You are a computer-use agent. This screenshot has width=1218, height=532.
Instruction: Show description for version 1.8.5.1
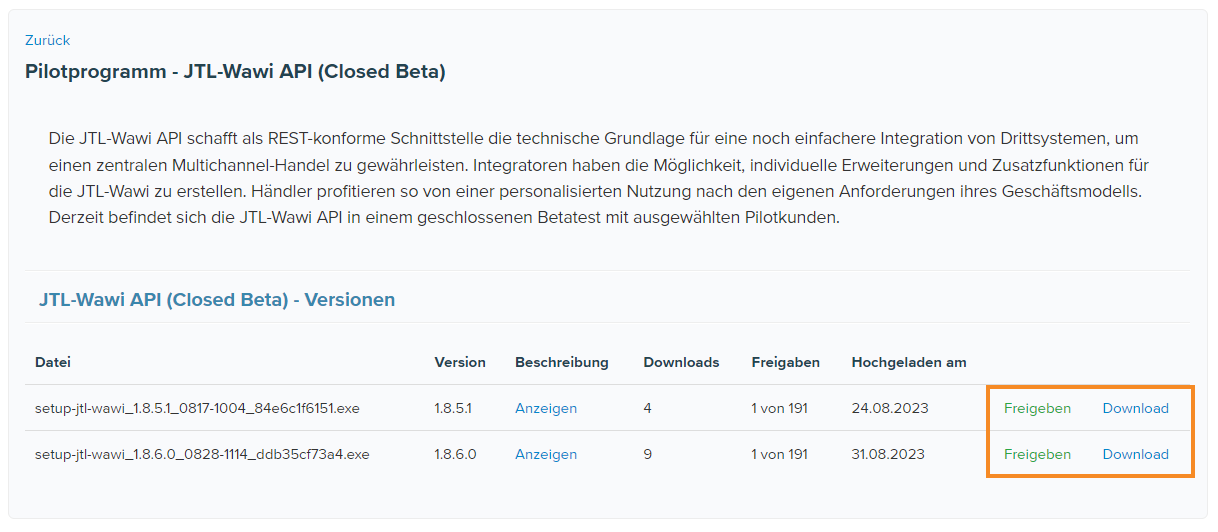click(545, 408)
